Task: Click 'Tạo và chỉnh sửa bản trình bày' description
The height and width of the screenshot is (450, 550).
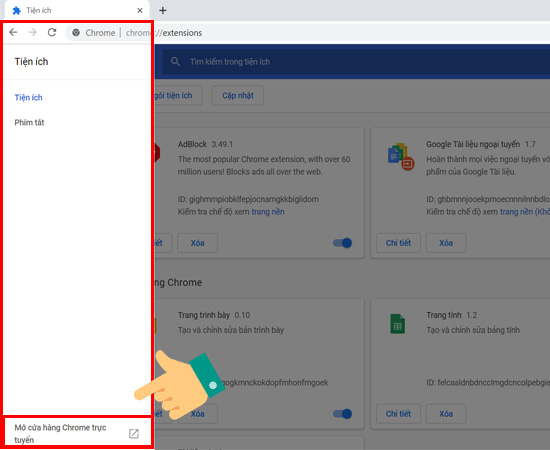Action: pos(231,330)
